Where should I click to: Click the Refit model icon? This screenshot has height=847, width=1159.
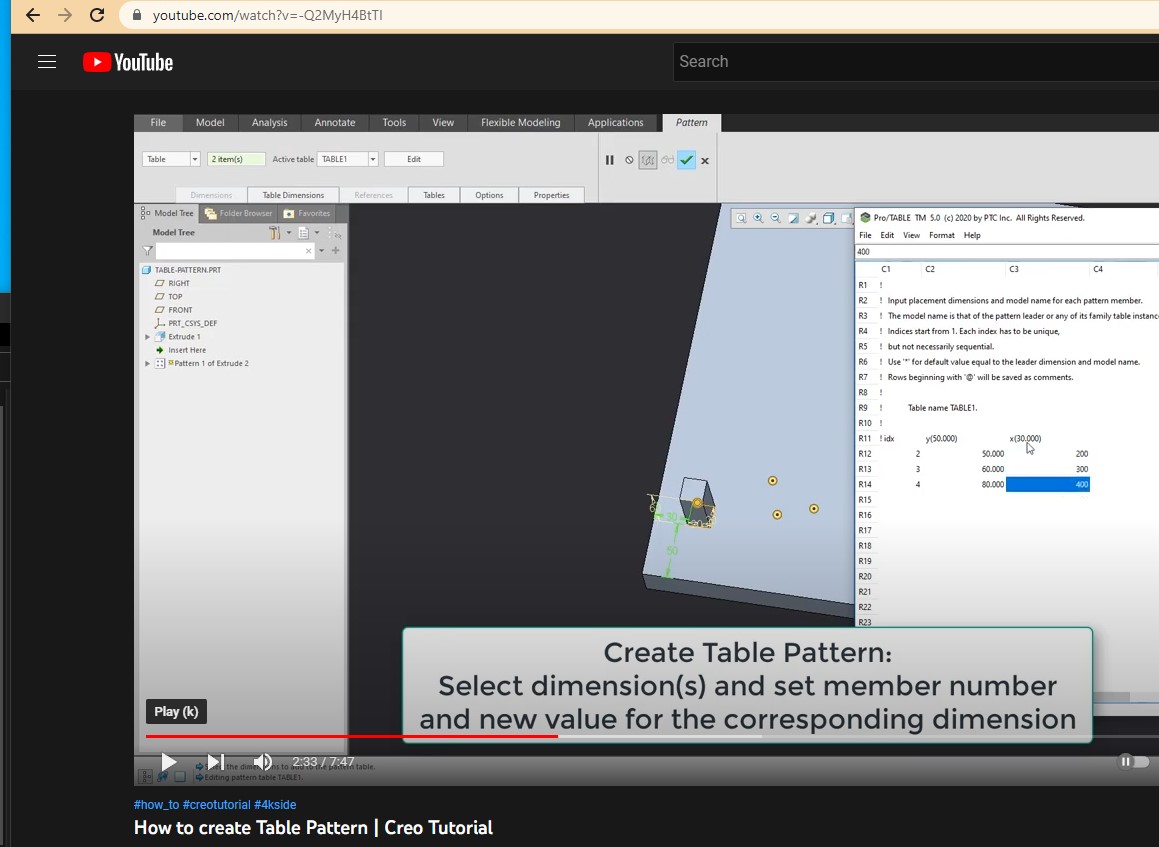click(x=741, y=217)
